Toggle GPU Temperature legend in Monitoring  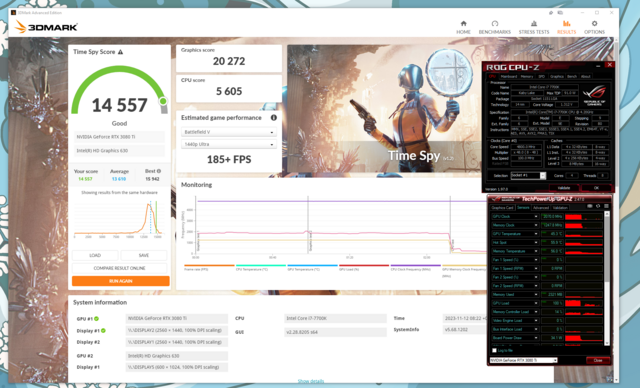312,268
